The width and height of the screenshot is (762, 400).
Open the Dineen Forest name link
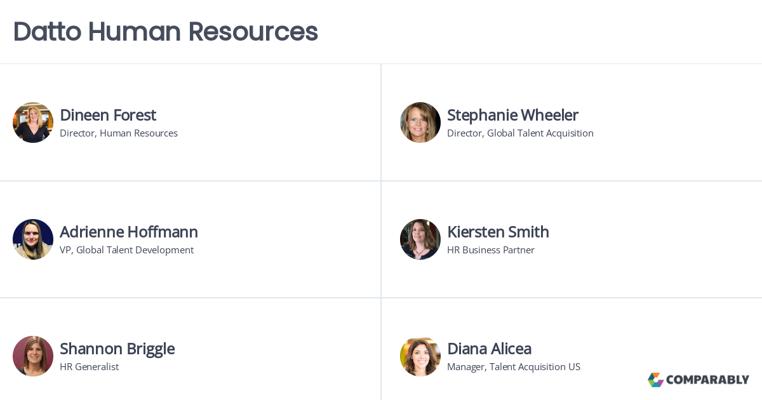pyautogui.click(x=108, y=115)
